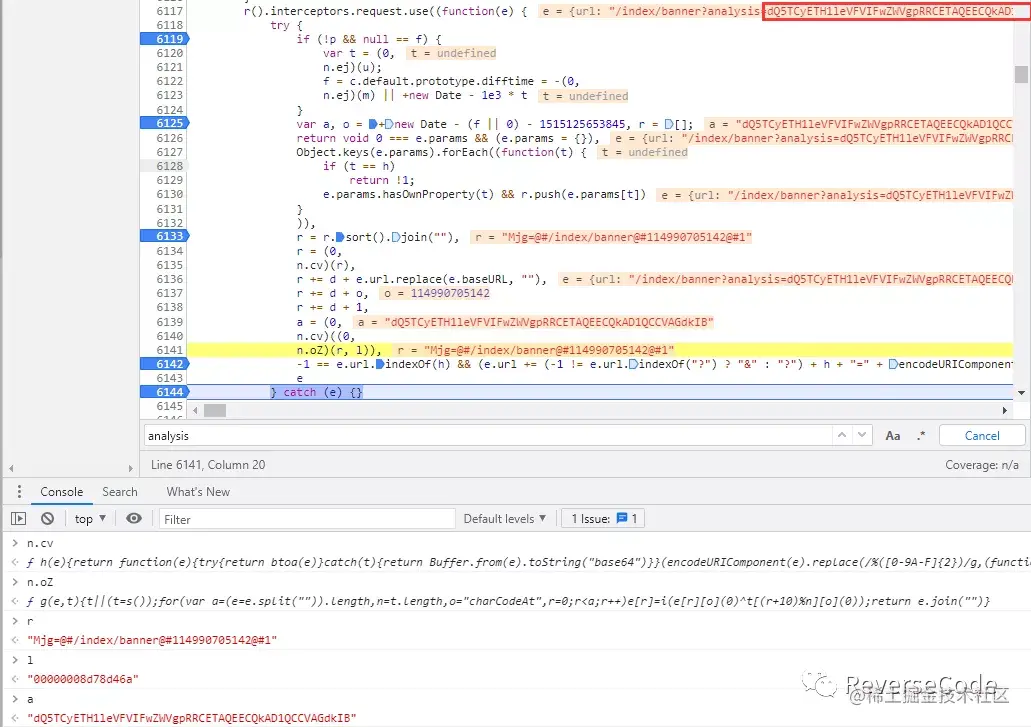Focus the search field containing analysis
This screenshot has height=727, width=1031.
coord(488,436)
